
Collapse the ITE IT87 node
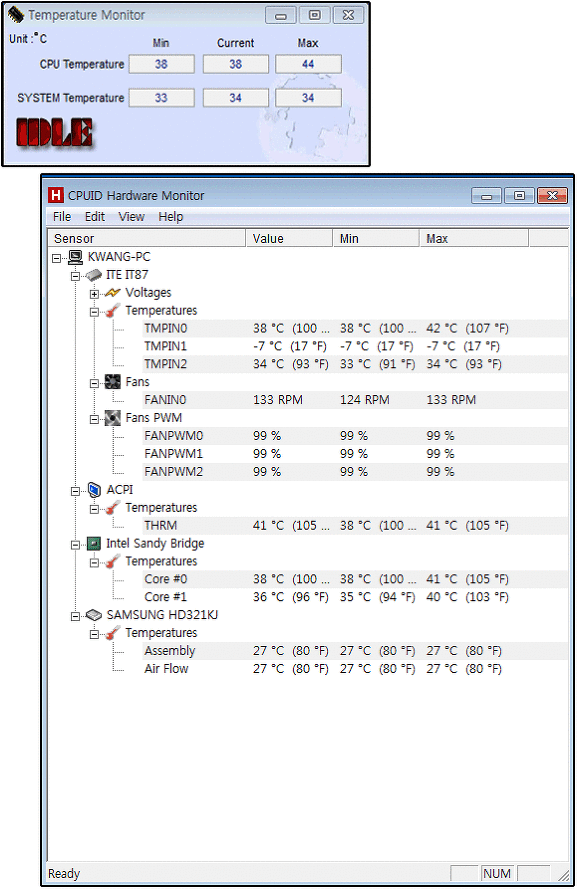coord(75,276)
